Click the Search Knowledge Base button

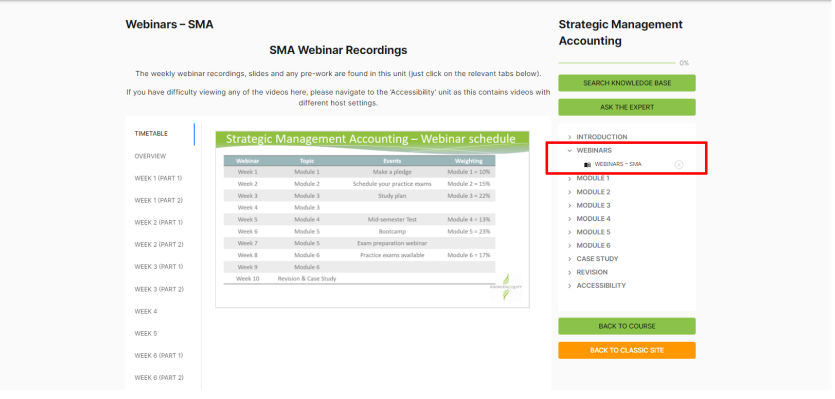point(627,83)
